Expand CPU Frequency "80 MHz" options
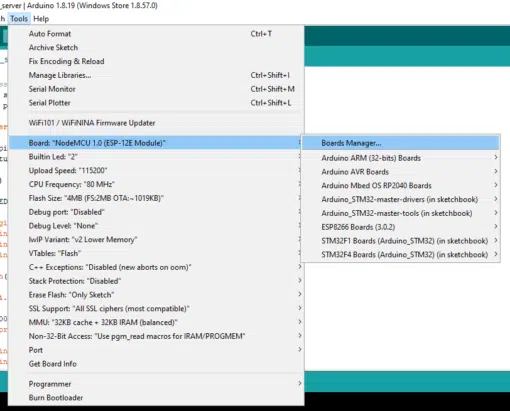This screenshot has height=411, width=510. click(156, 184)
